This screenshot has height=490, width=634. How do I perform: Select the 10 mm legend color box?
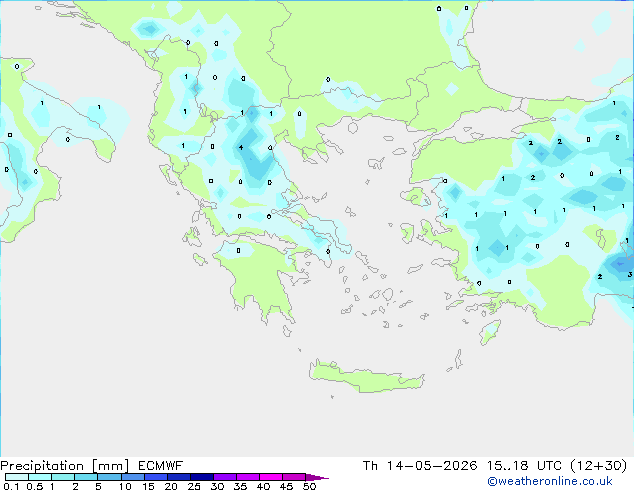tap(133, 477)
